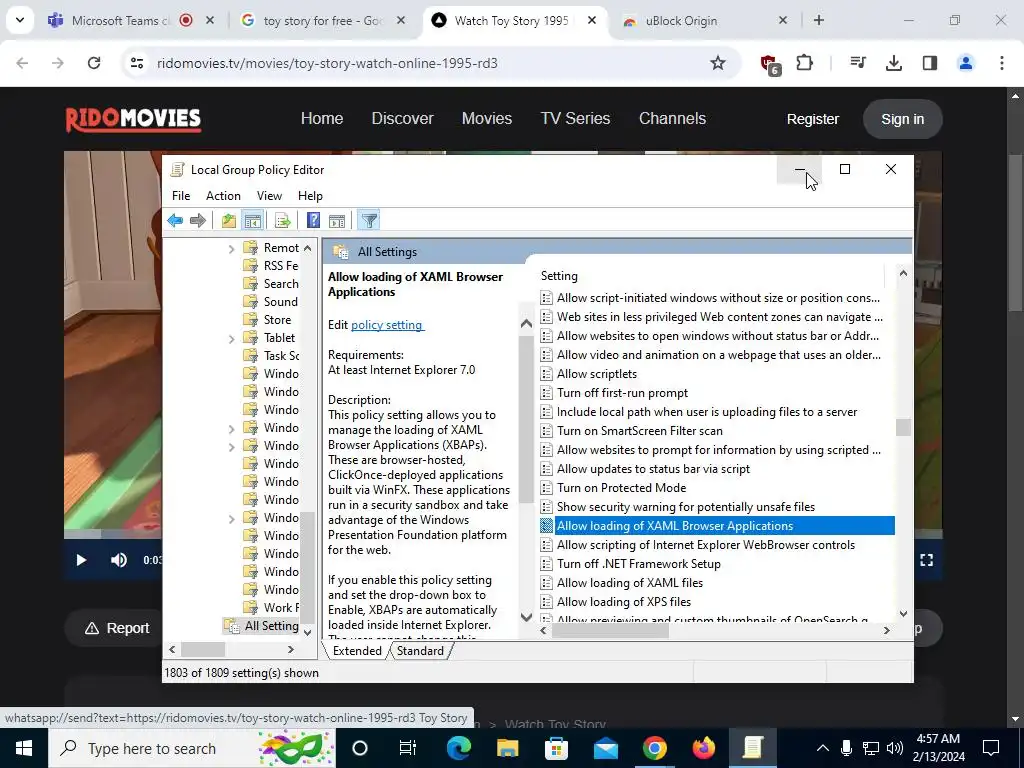The height and width of the screenshot is (768, 1024).
Task: Open Chrome profile avatar icon
Action: [x=966, y=63]
